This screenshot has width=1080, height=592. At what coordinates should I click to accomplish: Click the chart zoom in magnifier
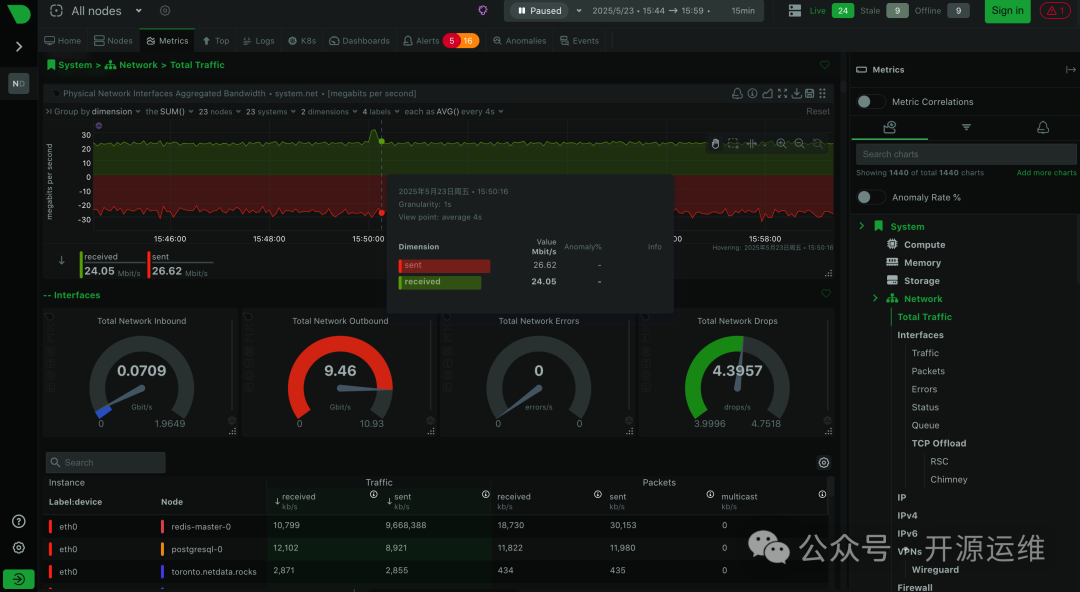(781, 143)
